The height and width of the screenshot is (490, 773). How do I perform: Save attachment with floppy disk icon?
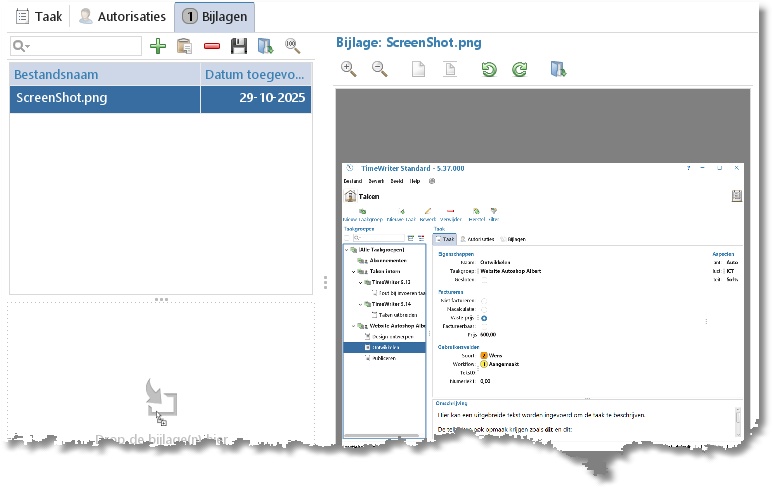[x=239, y=46]
